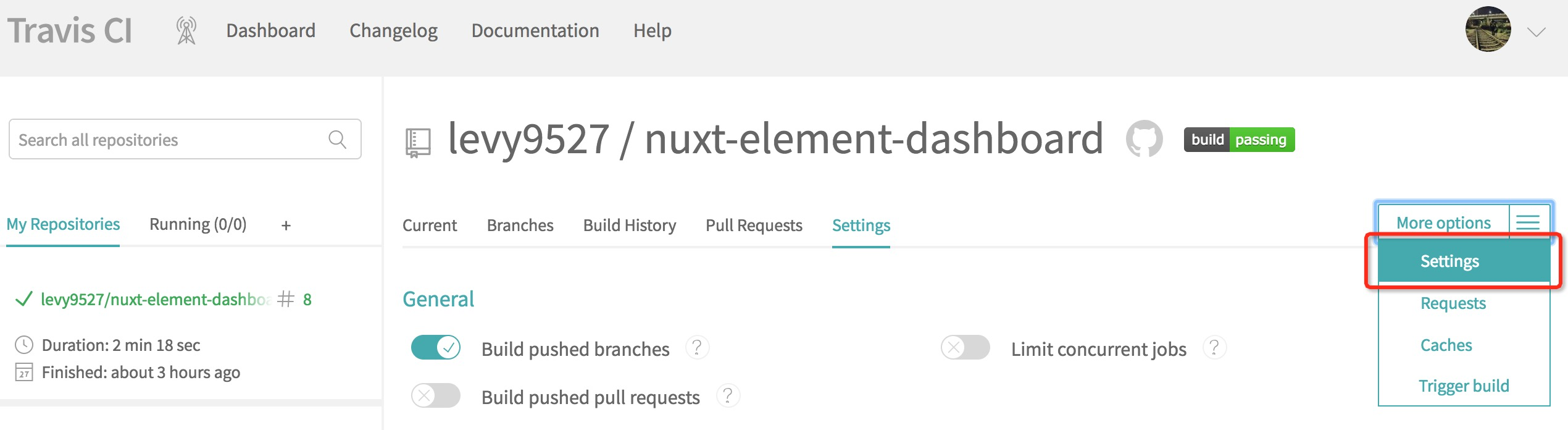Open the repository on GitHub via the Octocat icon
This screenshot has height=430, width=1568.
point(1145,138)
